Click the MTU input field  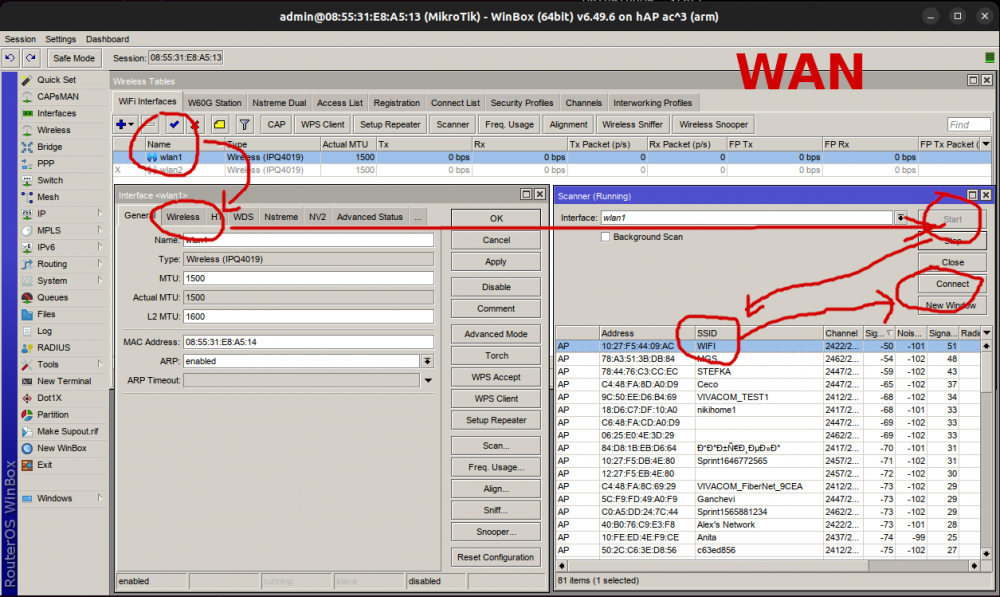[307, 278]
